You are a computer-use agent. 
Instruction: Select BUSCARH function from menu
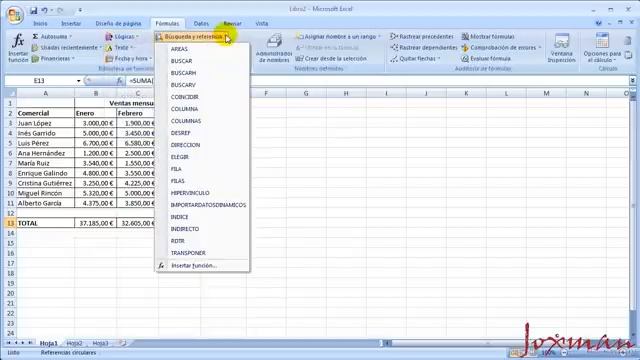coord(203,73)
